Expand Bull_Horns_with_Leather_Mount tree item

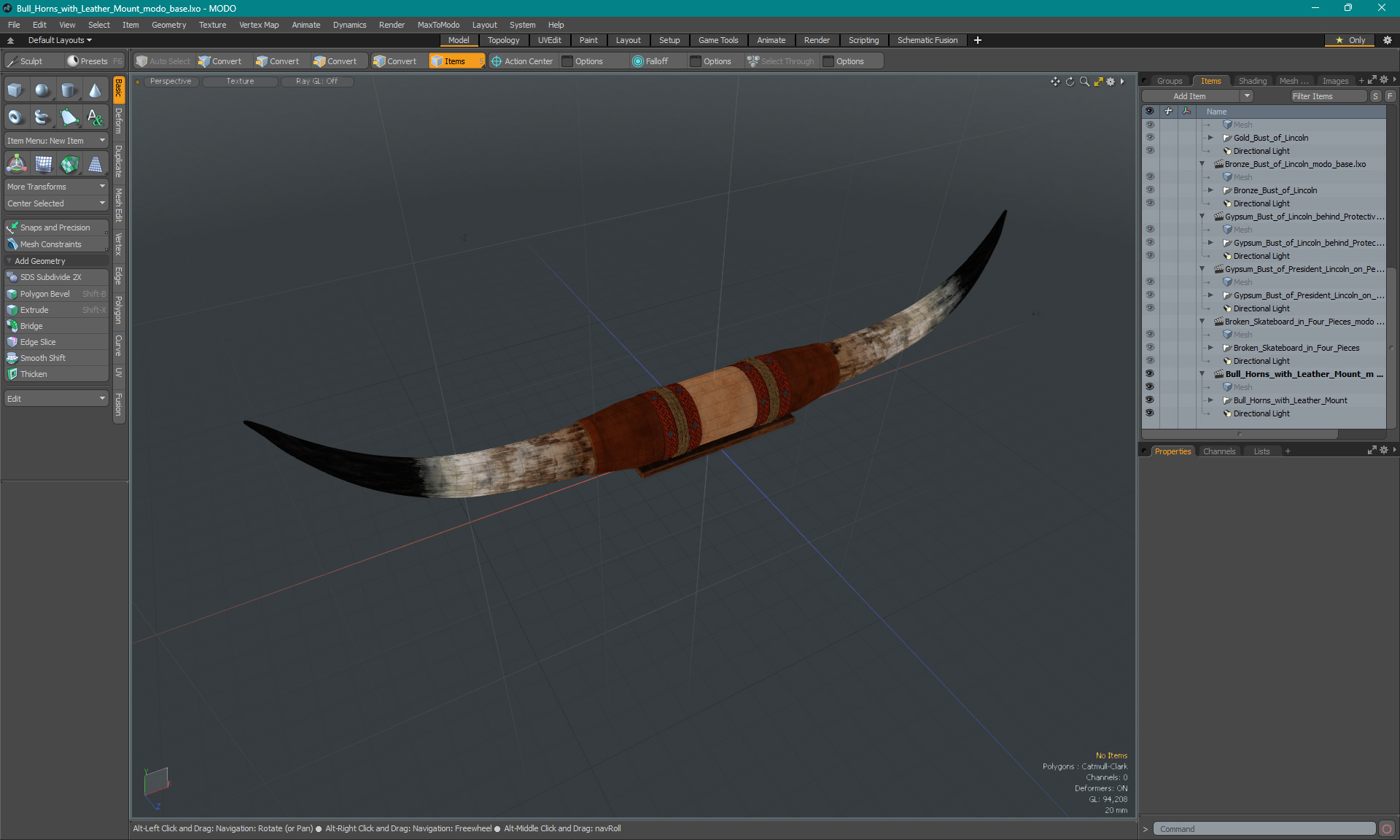point(1210,400)
